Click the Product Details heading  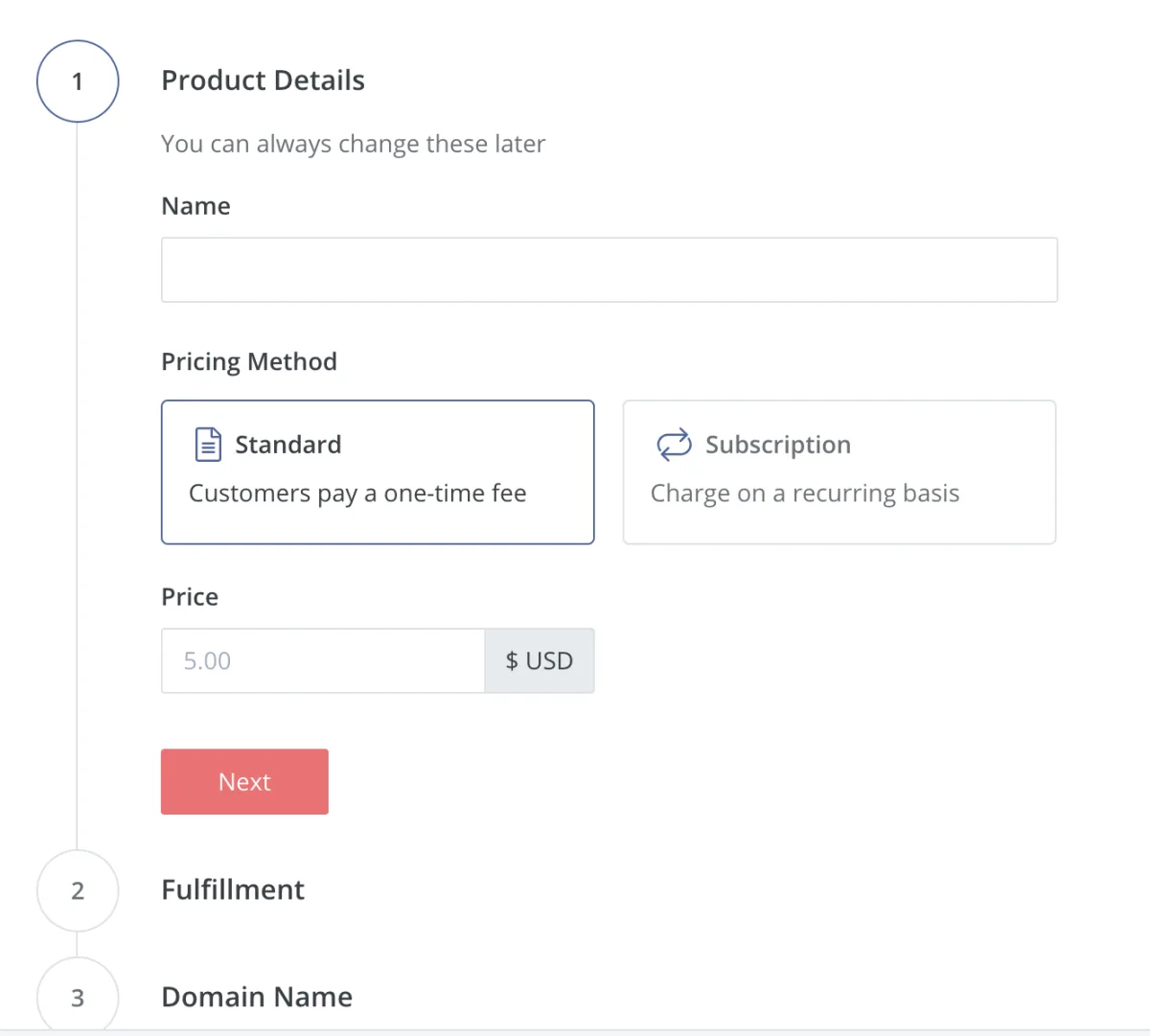[263, 81]
